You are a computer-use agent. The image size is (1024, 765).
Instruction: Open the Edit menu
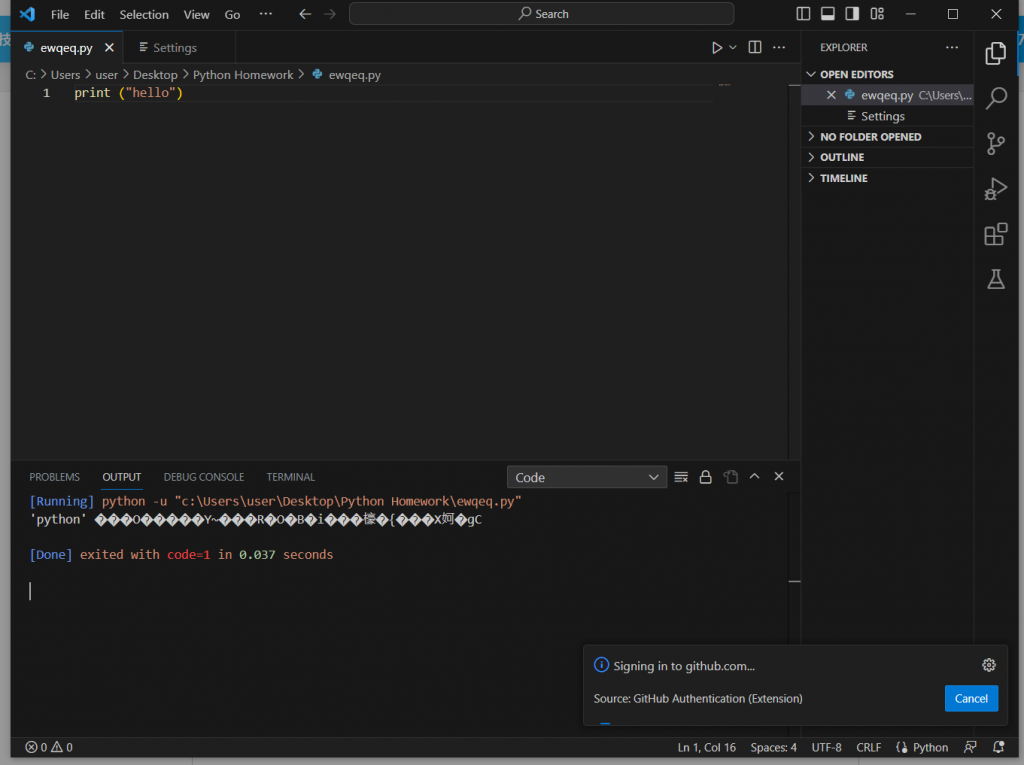coord(94,14)
